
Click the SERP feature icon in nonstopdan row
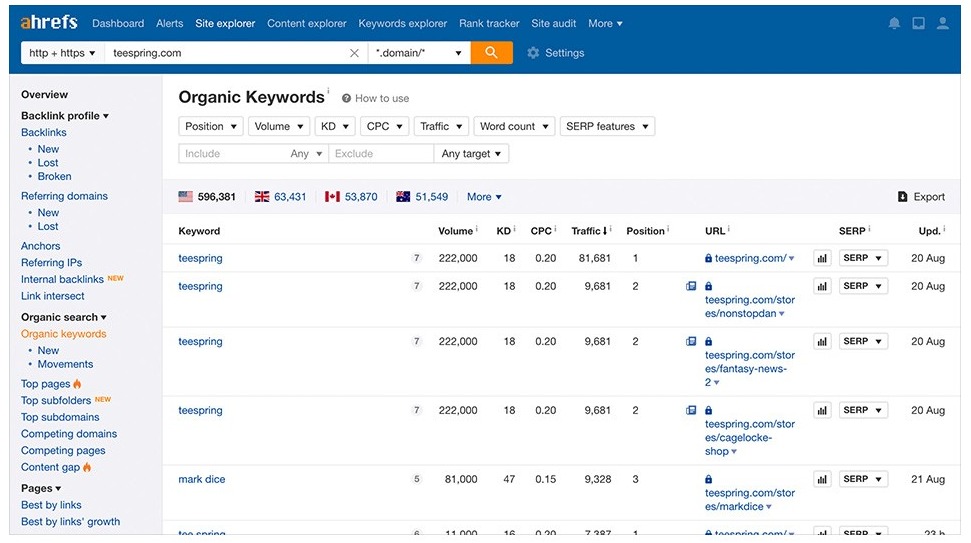(691, 286)
